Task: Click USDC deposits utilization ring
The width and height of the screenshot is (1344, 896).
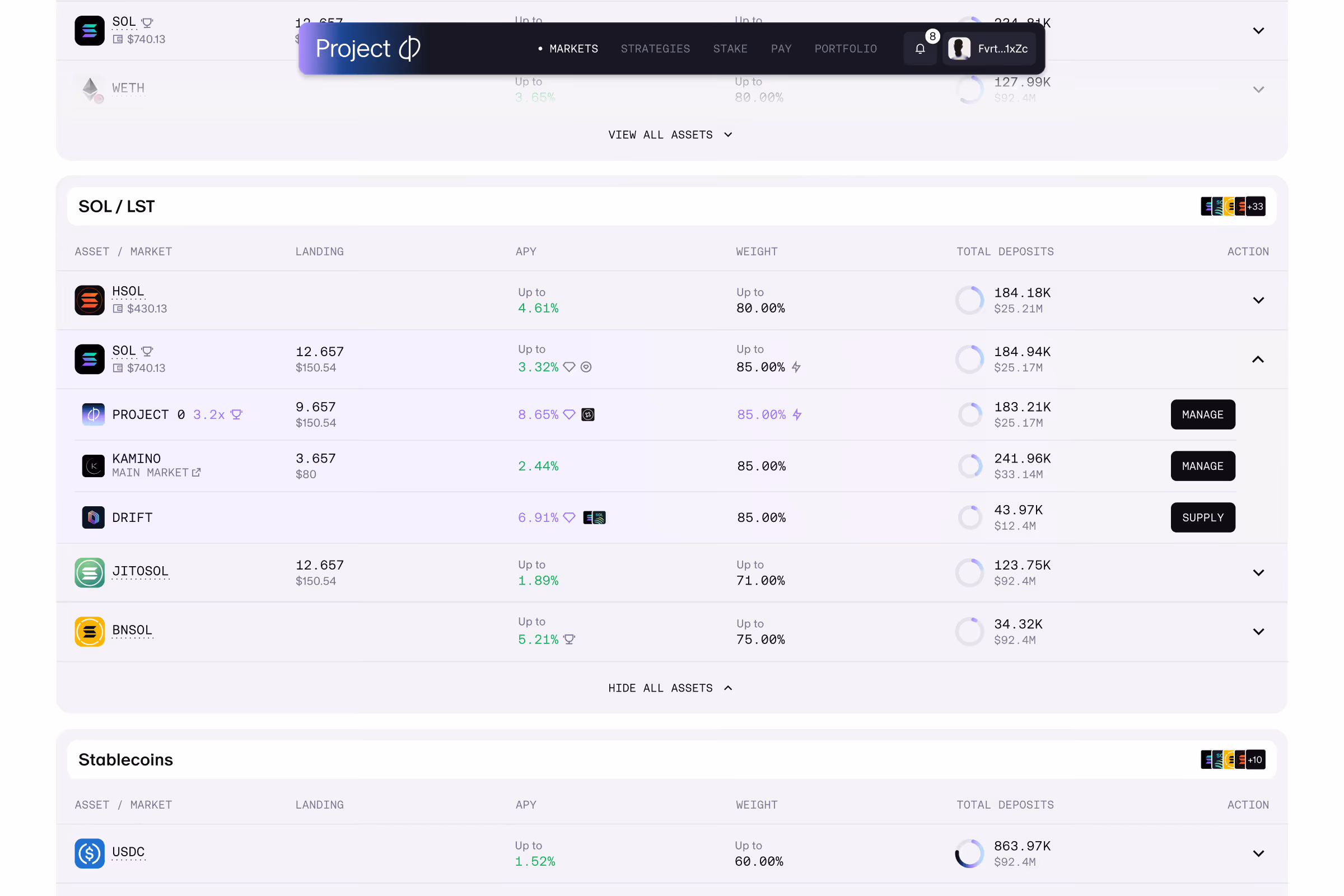Action: [x=970, y=853]
